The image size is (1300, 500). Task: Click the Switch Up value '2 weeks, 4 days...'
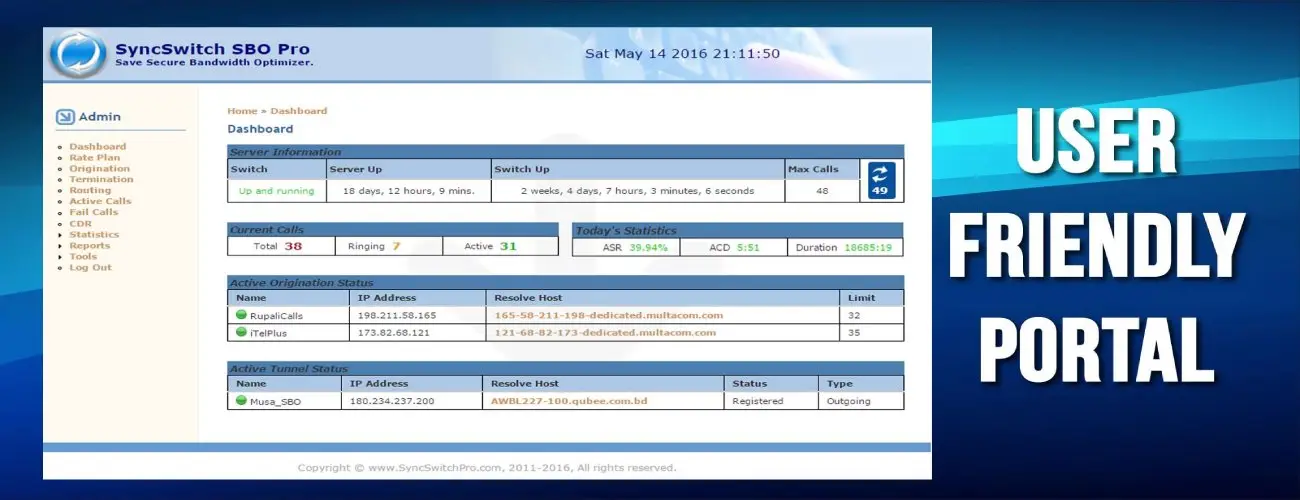coord(637,191)
